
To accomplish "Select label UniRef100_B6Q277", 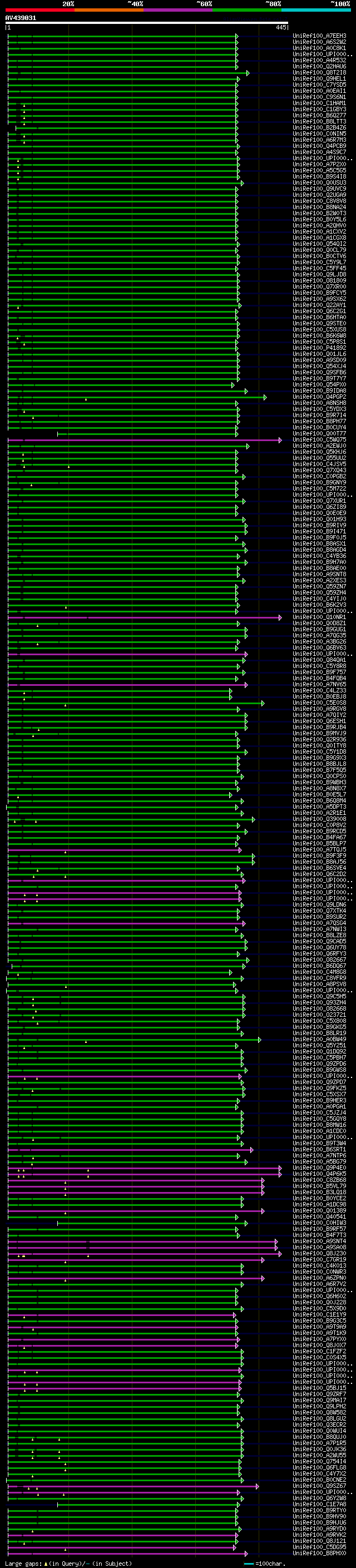I will tap(319, 115).
